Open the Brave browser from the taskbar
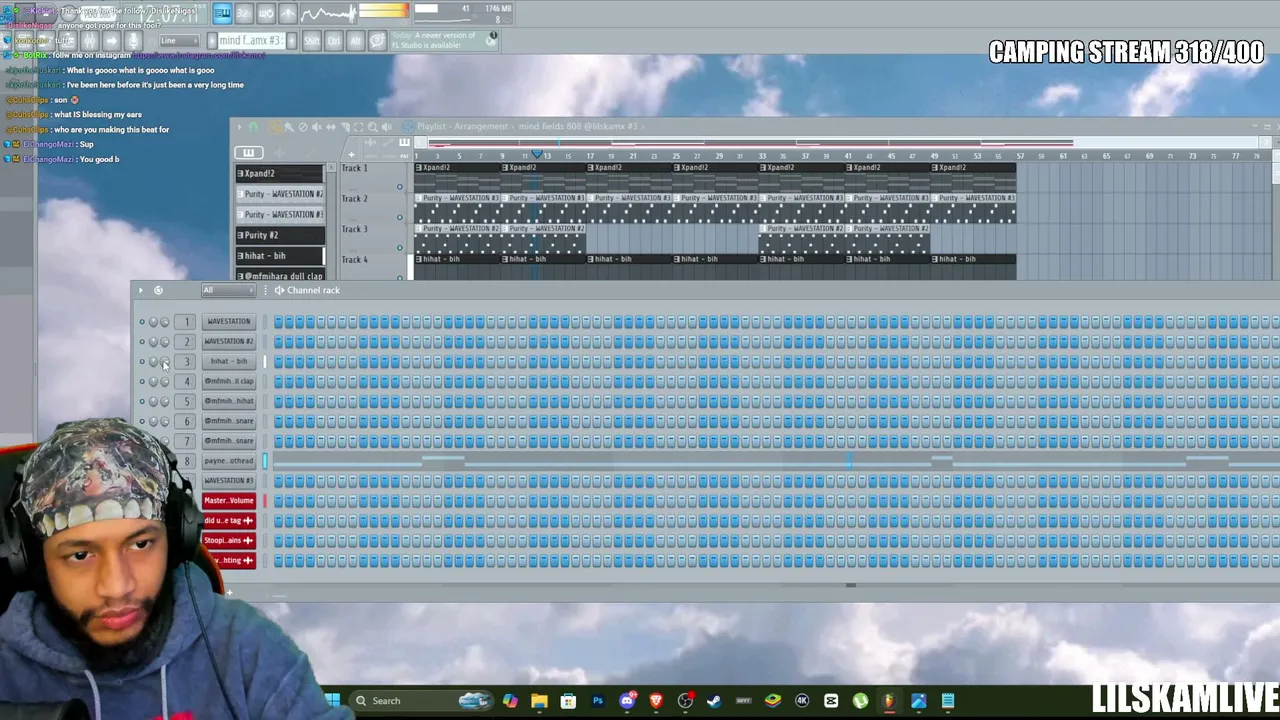Screen dimensions: 1280x720 point(656,701)
